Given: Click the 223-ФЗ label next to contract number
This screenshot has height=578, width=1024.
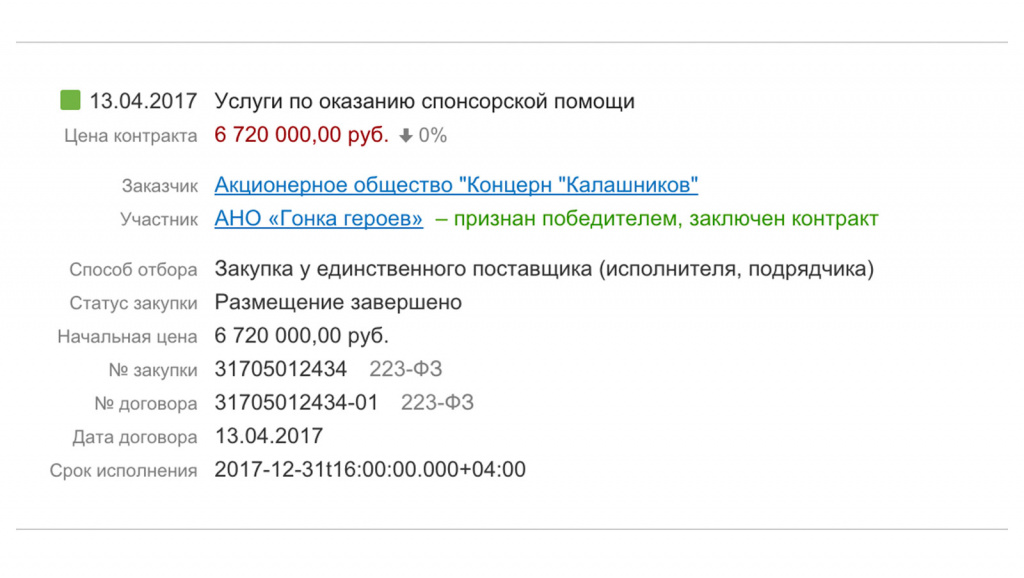Looking at the screenshot, I should coord(437,402).
